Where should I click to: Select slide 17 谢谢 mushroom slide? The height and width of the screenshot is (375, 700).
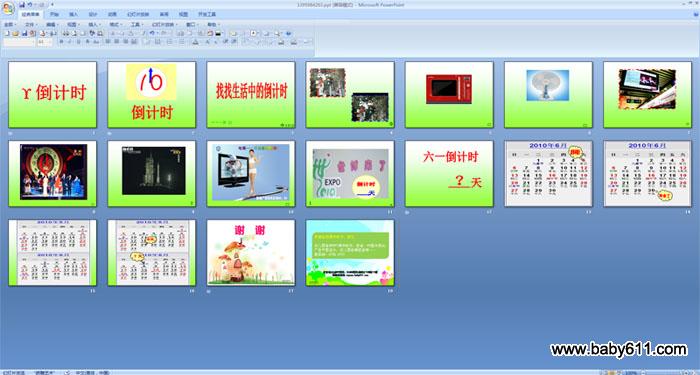click(251, 253)
